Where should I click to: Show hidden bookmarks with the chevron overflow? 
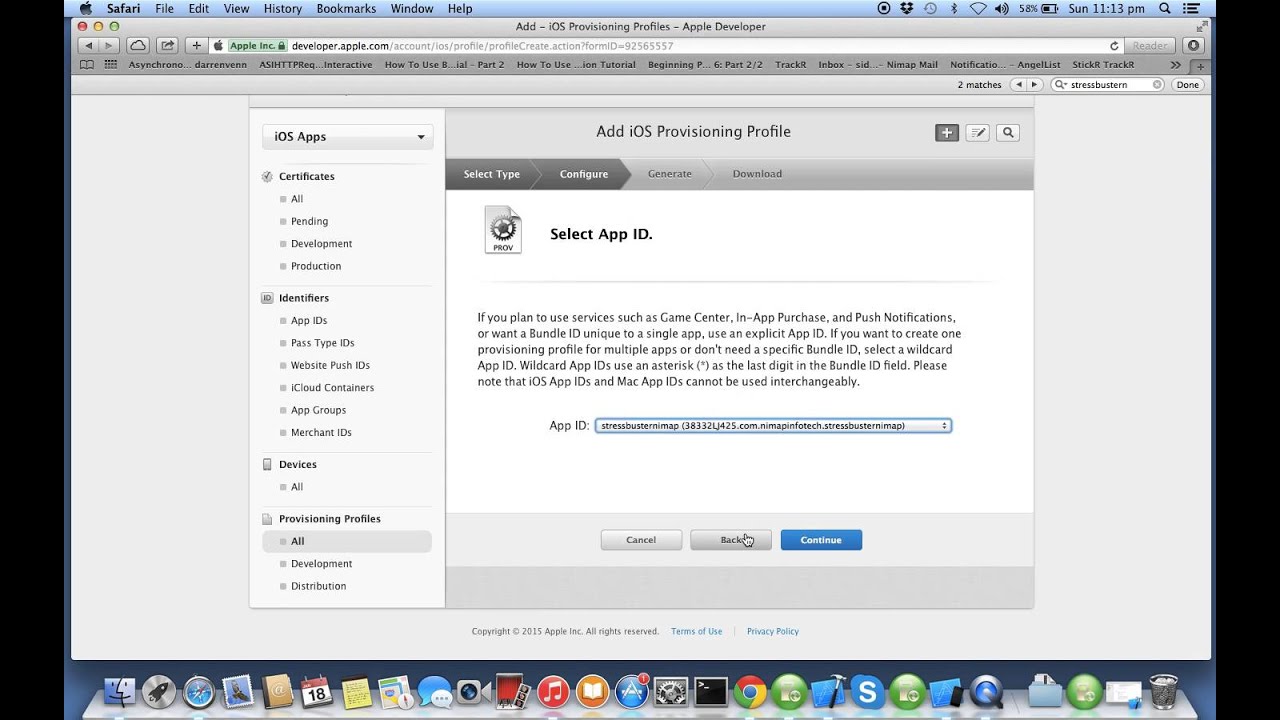1175,65
